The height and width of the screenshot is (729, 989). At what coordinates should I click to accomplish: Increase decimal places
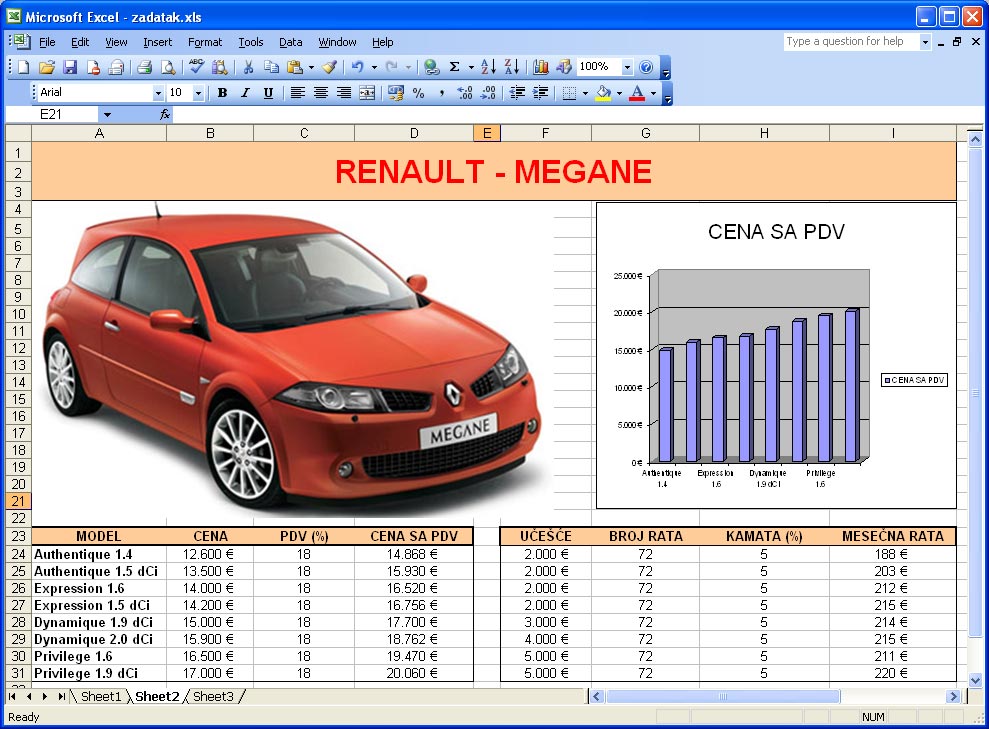point(465,93)
